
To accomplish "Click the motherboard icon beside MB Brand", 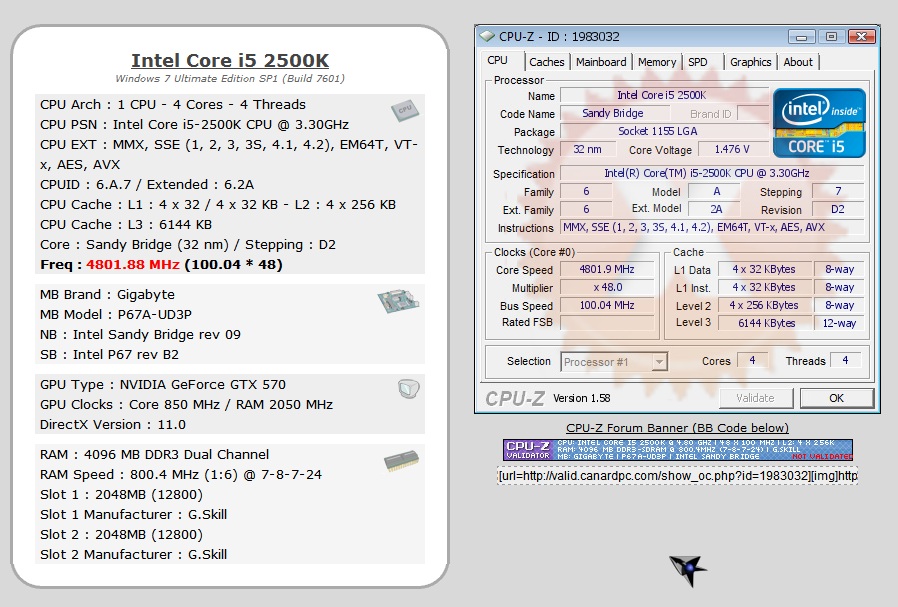I will tap(399, 301).
